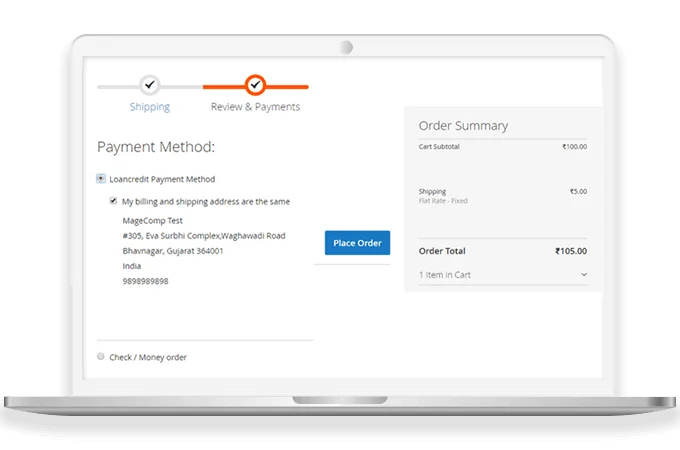Click the laptop webcam dot

[x=346, y=47]
